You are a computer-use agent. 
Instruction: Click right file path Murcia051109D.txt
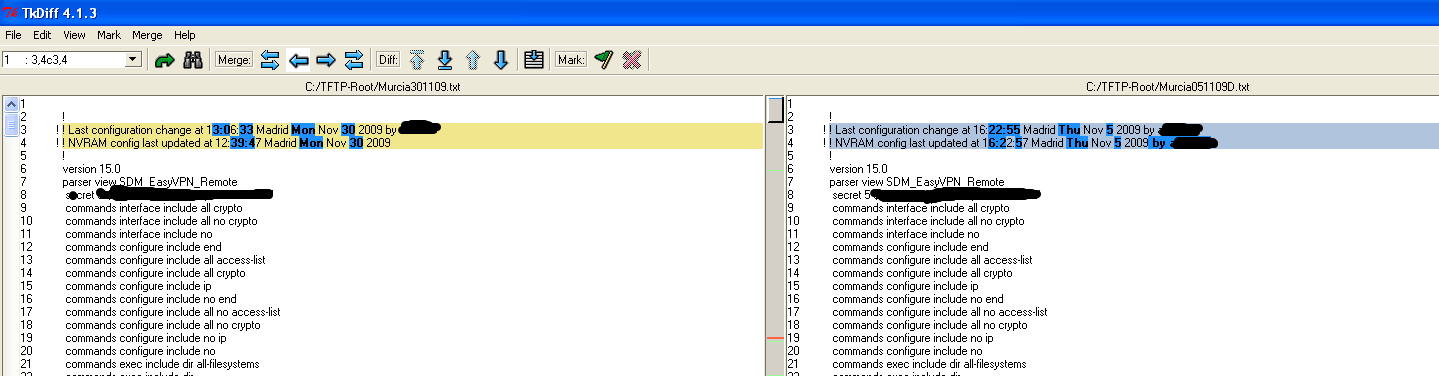(1167, 87)
